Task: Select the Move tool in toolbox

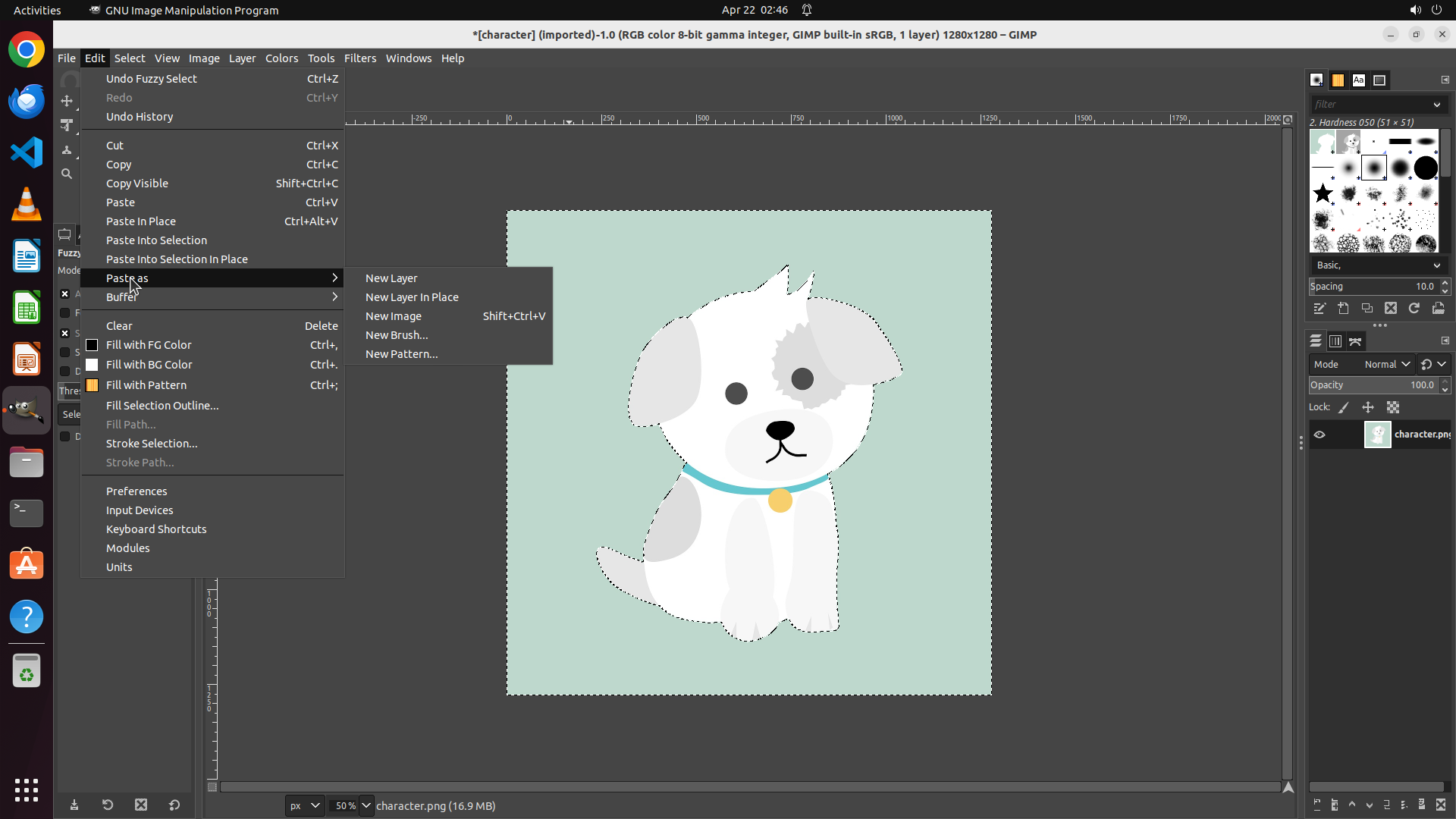Action: pyautogui.click(x=67, y=101)
